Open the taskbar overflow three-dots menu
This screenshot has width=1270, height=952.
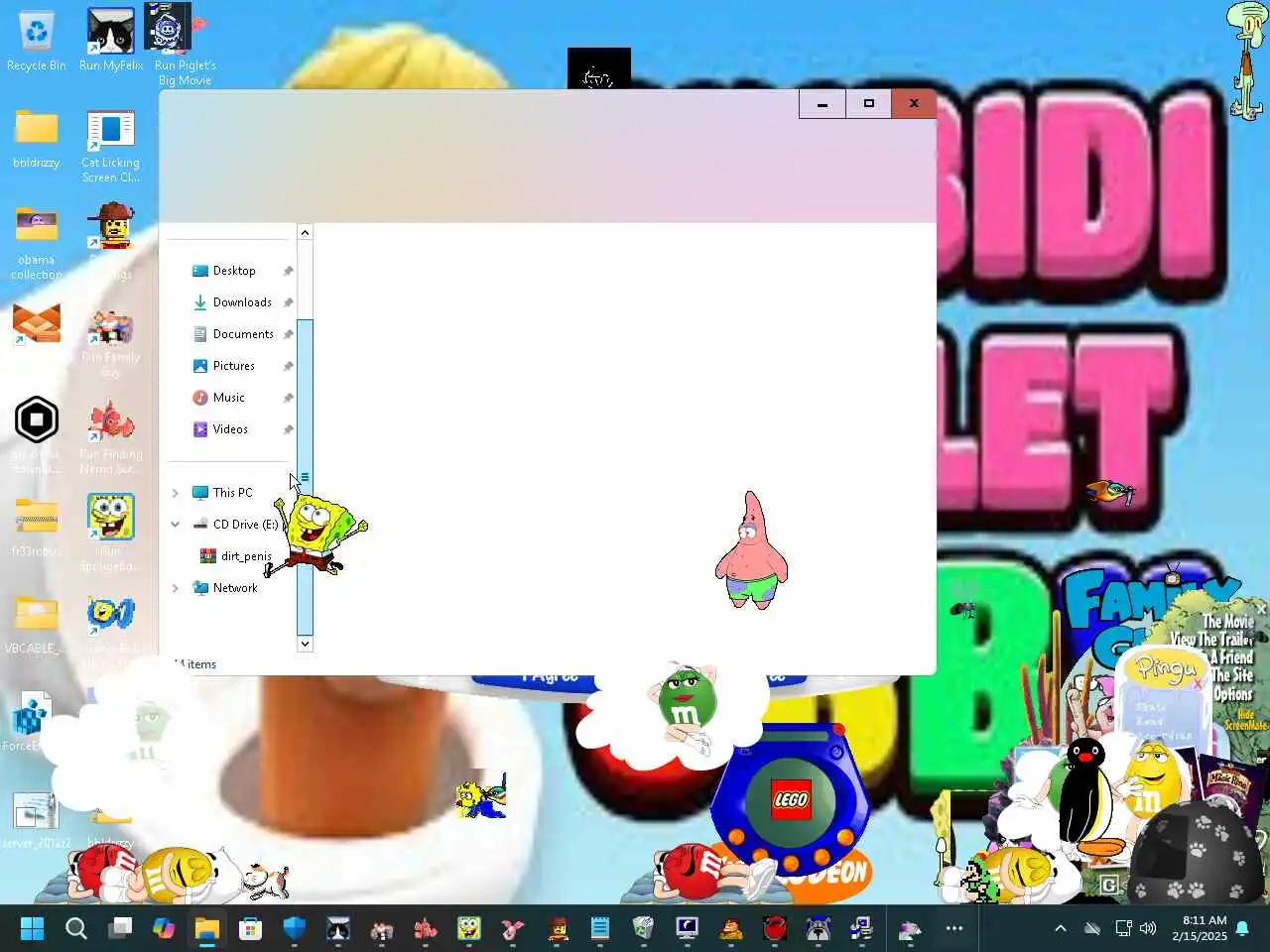click(954, 928)
